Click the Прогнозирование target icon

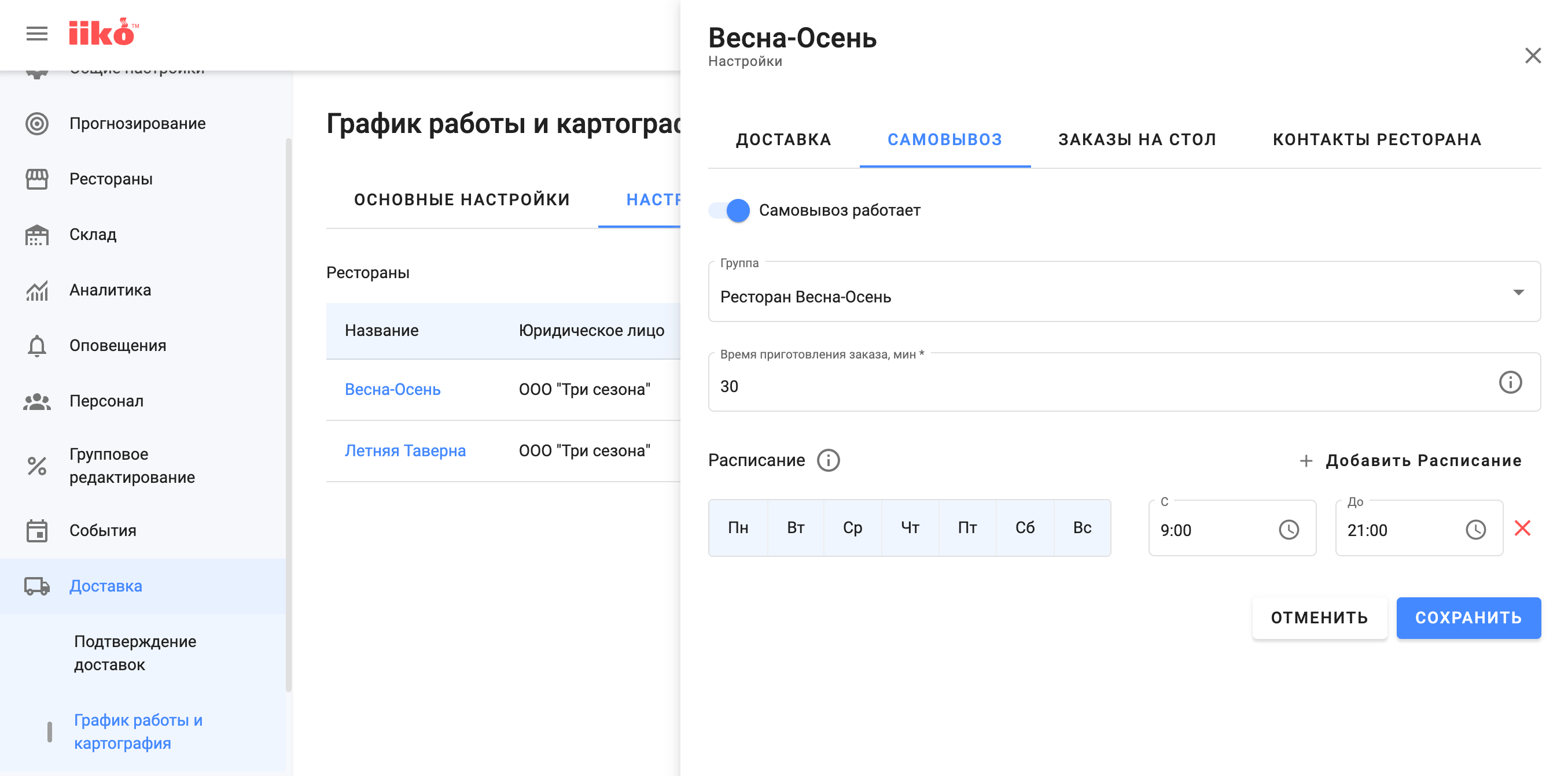(x=37, y=124)
